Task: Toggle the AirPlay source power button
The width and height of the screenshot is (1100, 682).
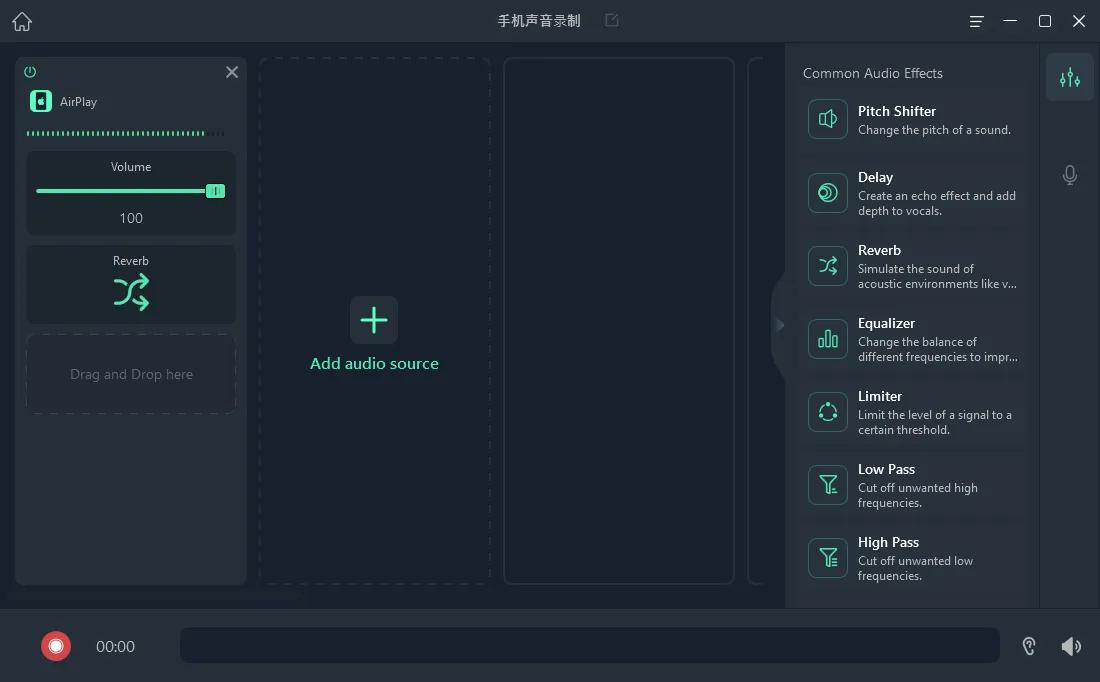Action: pos(30,72)
